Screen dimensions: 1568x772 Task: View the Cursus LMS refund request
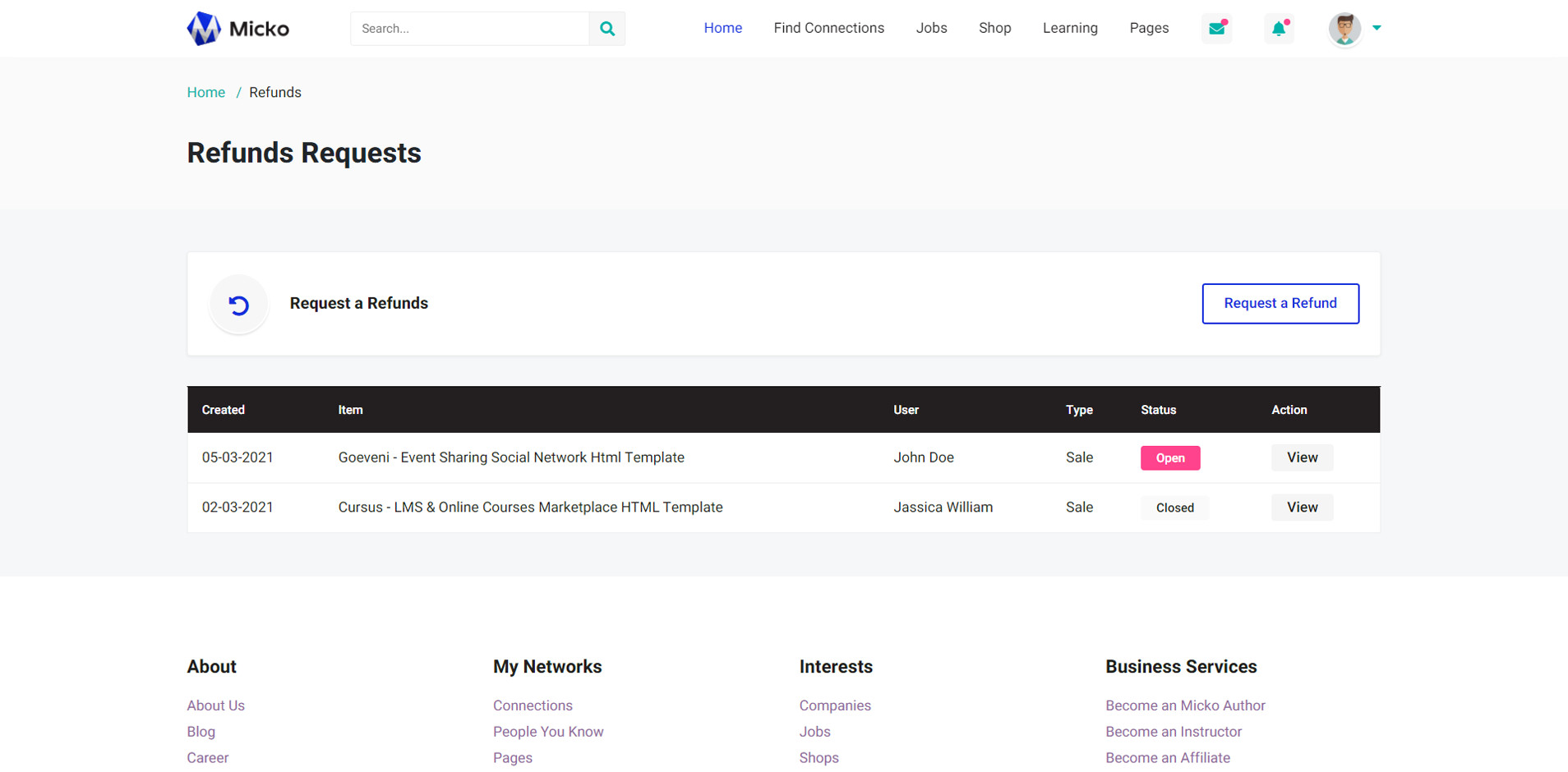tap(1302, 508)
